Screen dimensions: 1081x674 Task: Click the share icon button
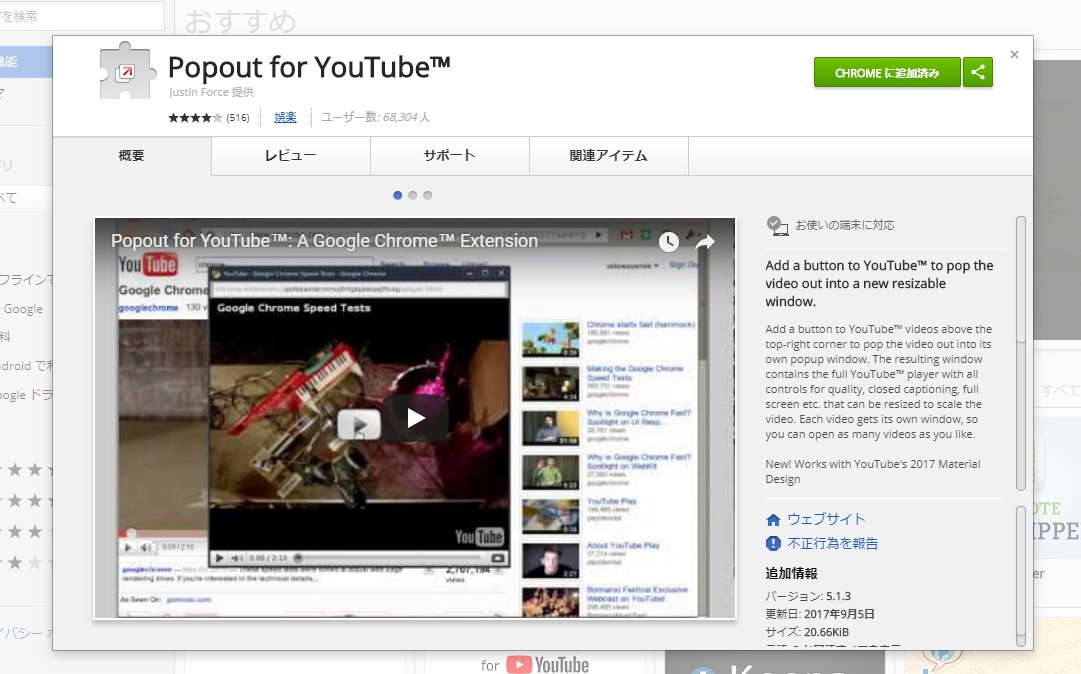978,72
